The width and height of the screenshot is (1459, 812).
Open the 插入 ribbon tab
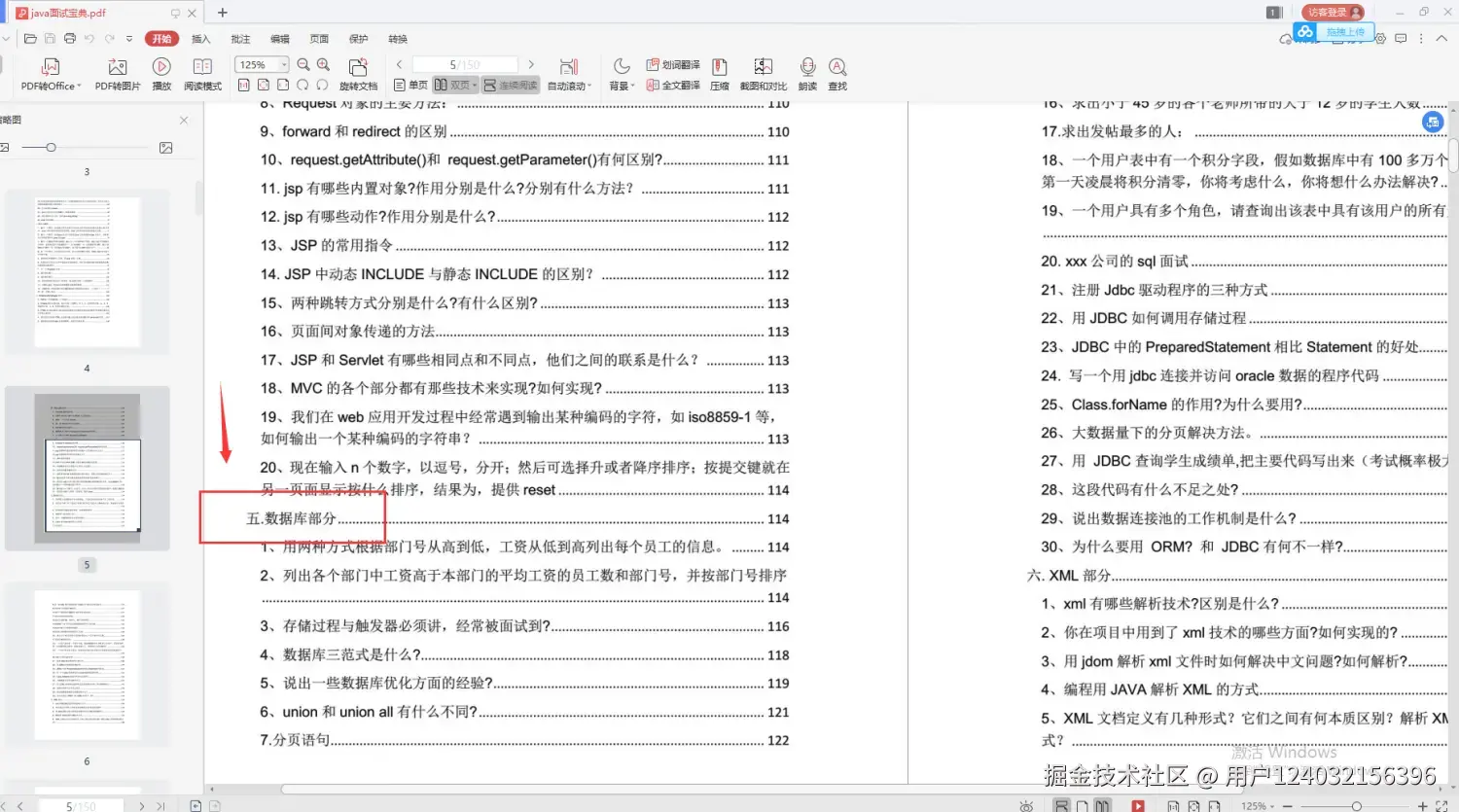point(201,39)
